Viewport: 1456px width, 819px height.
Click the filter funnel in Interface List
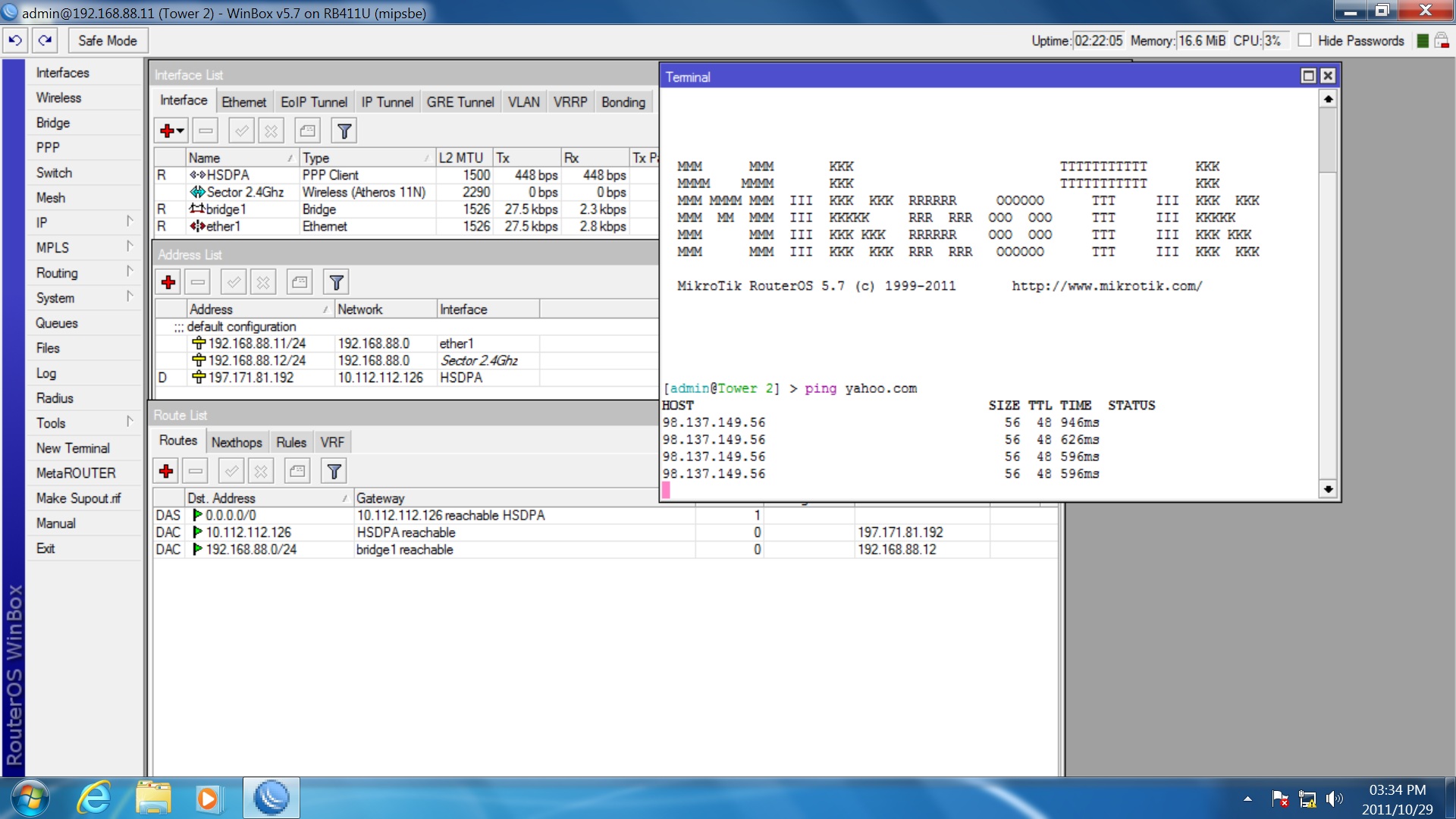[344, 131]
